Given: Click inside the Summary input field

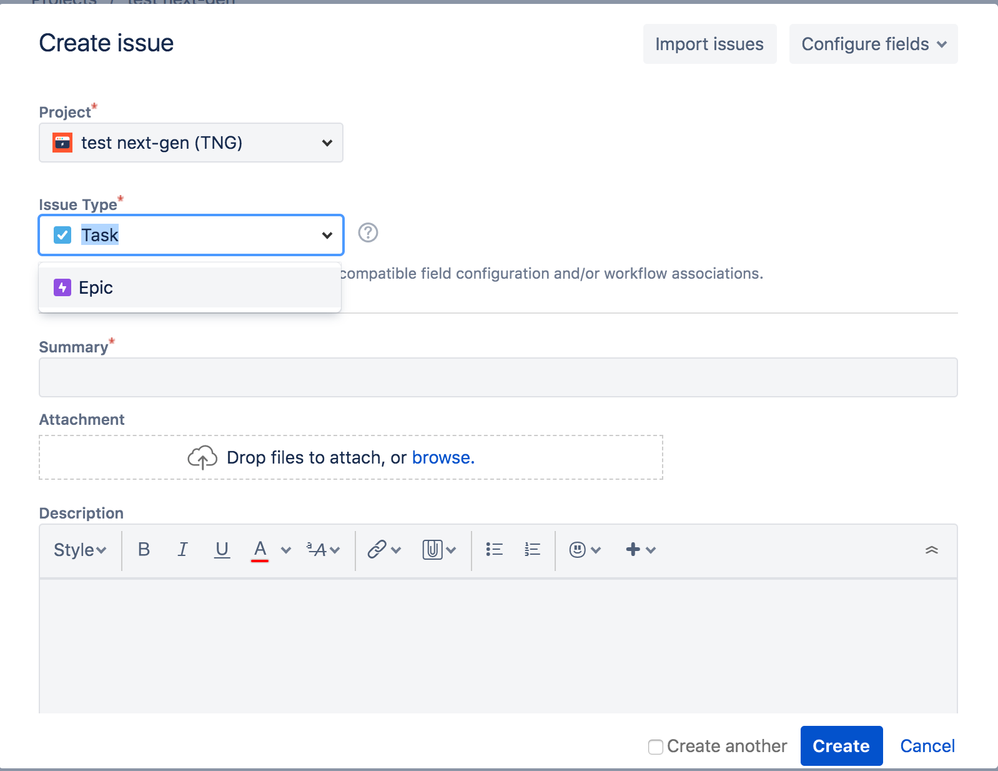Looking at the screenshot, I should tap(498, 377).
